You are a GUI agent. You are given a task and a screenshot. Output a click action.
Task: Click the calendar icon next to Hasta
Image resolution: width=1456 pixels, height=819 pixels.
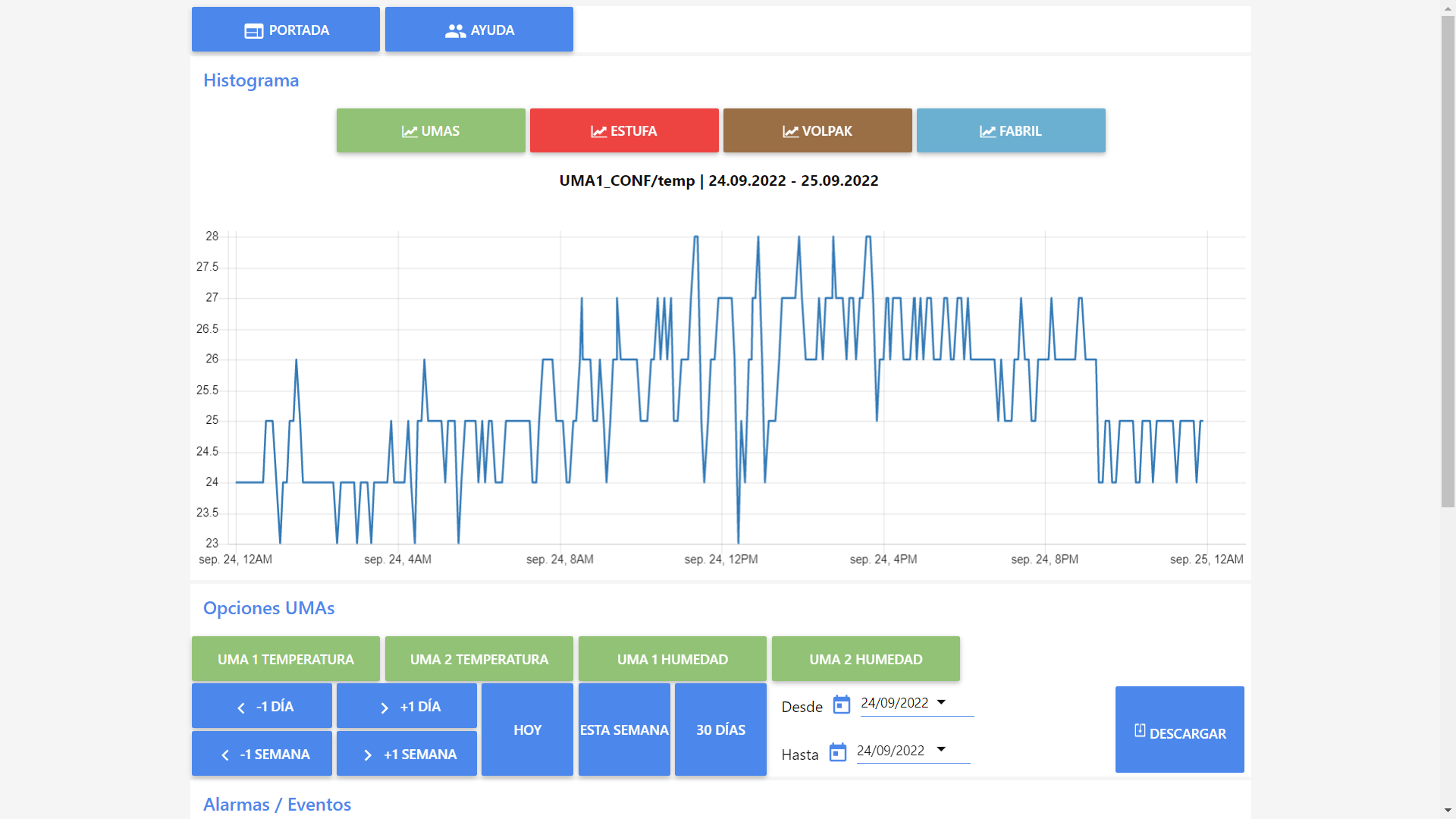837,752
